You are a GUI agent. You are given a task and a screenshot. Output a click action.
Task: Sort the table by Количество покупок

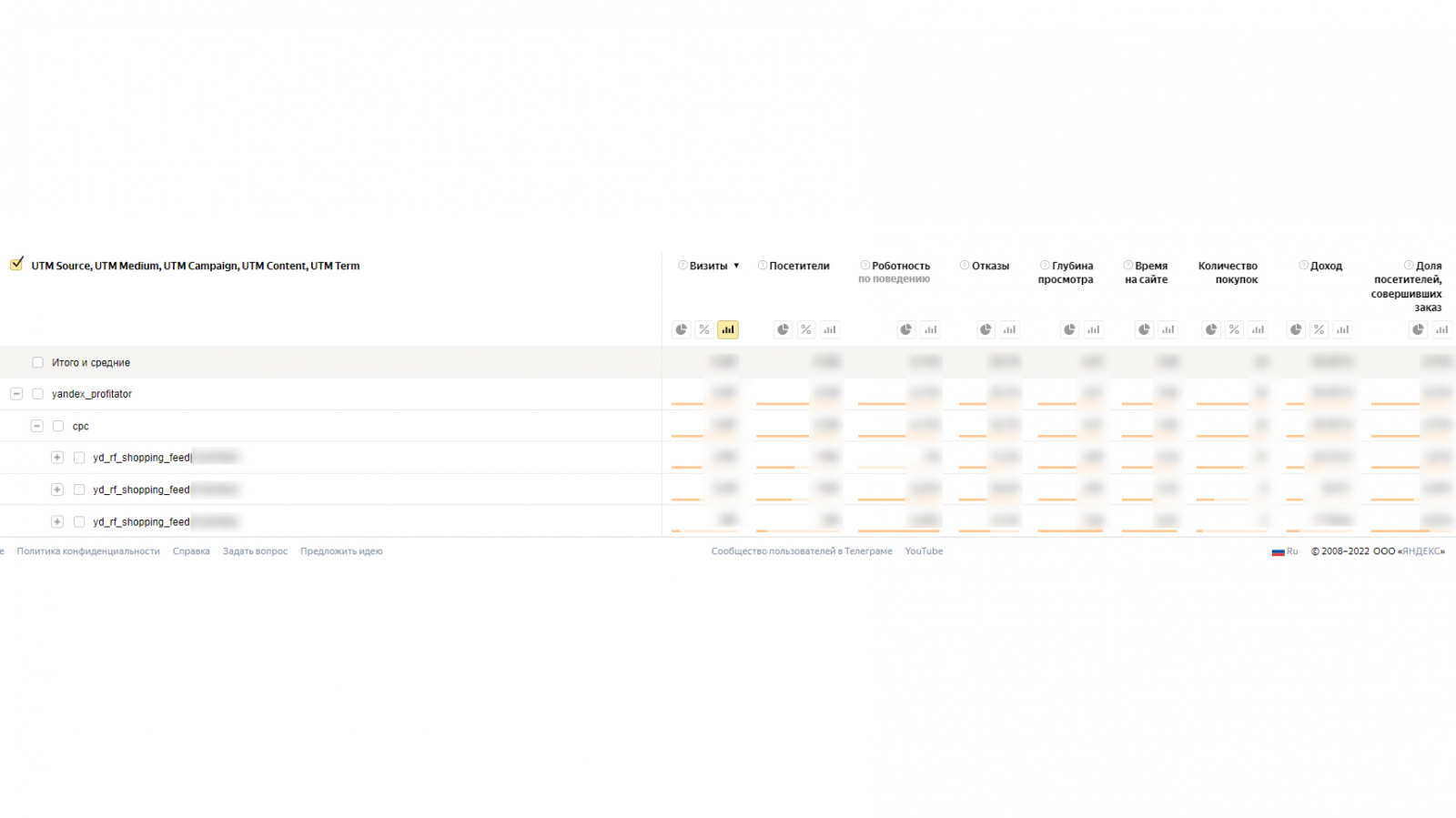(1228, 273)
